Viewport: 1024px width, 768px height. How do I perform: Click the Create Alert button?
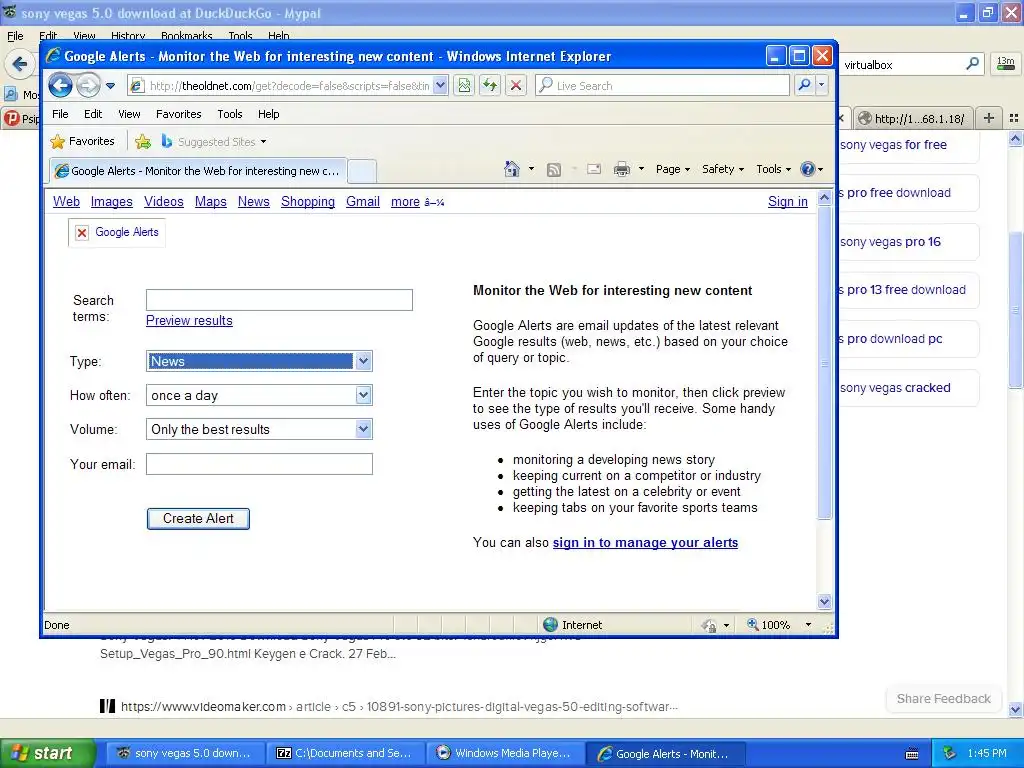199,519
